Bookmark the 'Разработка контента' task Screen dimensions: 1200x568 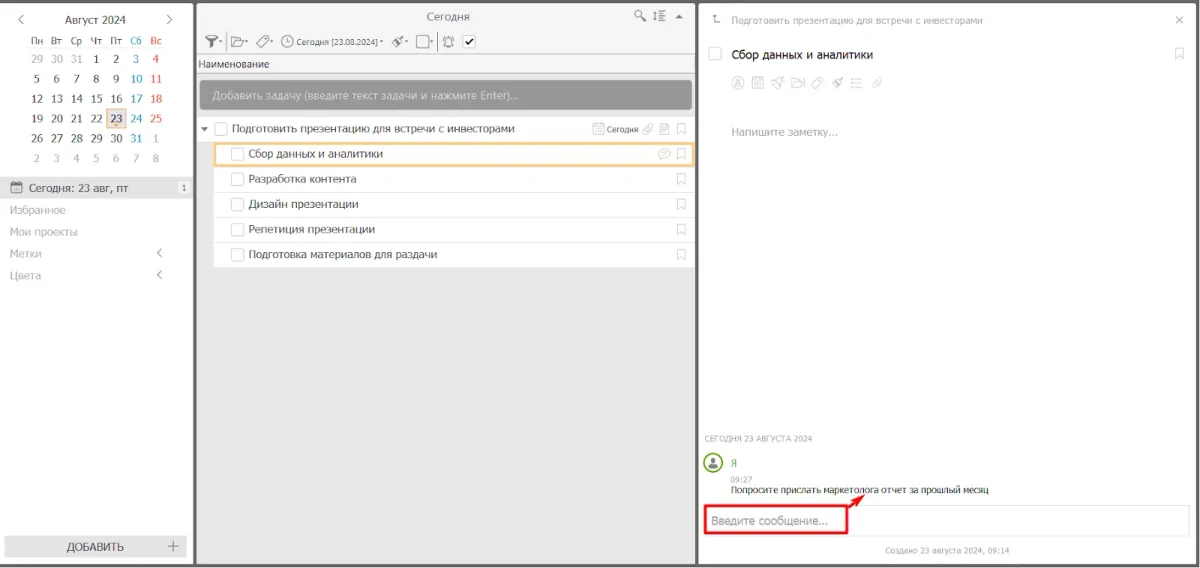tap(681, 179)
